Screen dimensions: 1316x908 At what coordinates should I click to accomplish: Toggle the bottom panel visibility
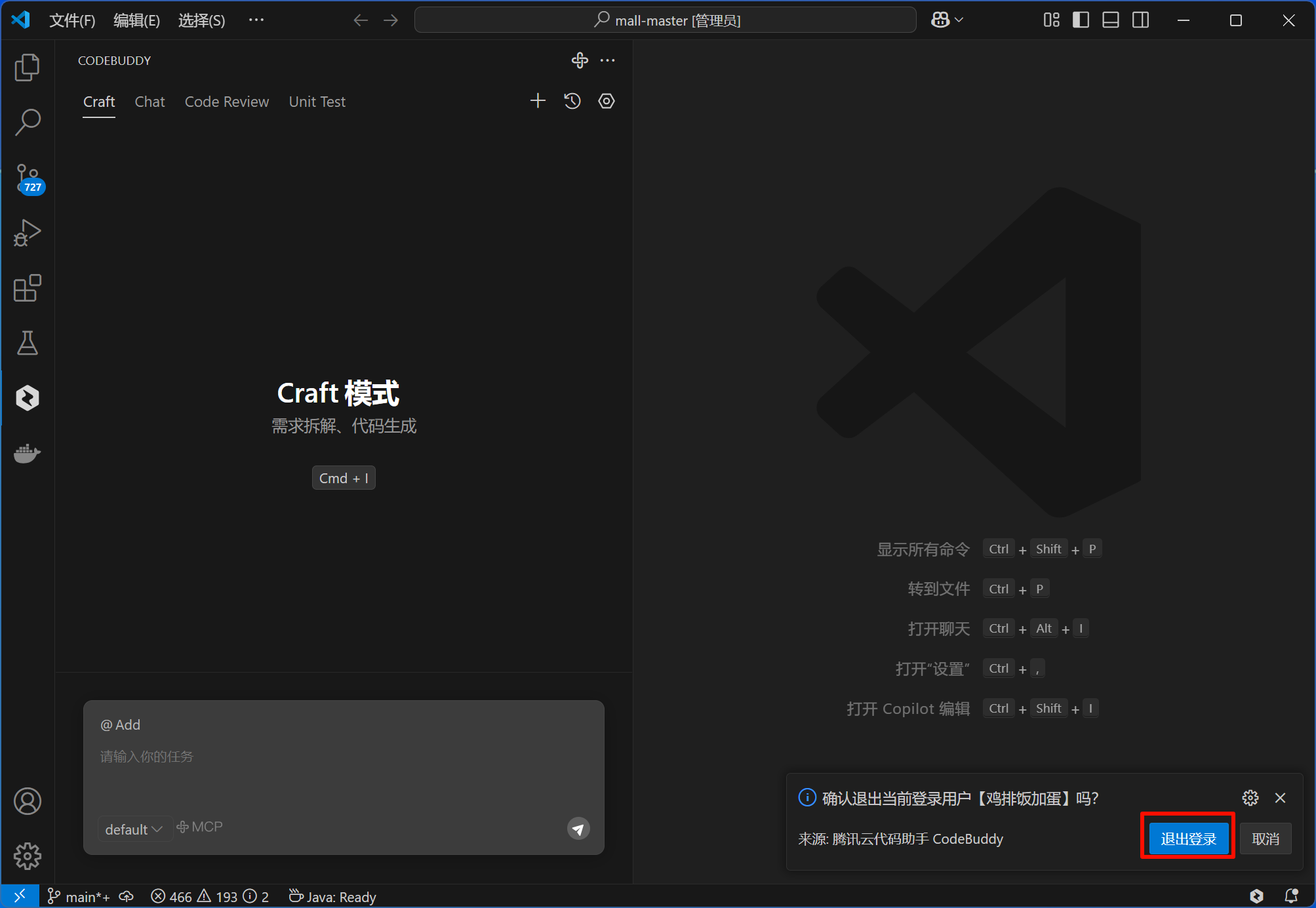[1109, 20]
